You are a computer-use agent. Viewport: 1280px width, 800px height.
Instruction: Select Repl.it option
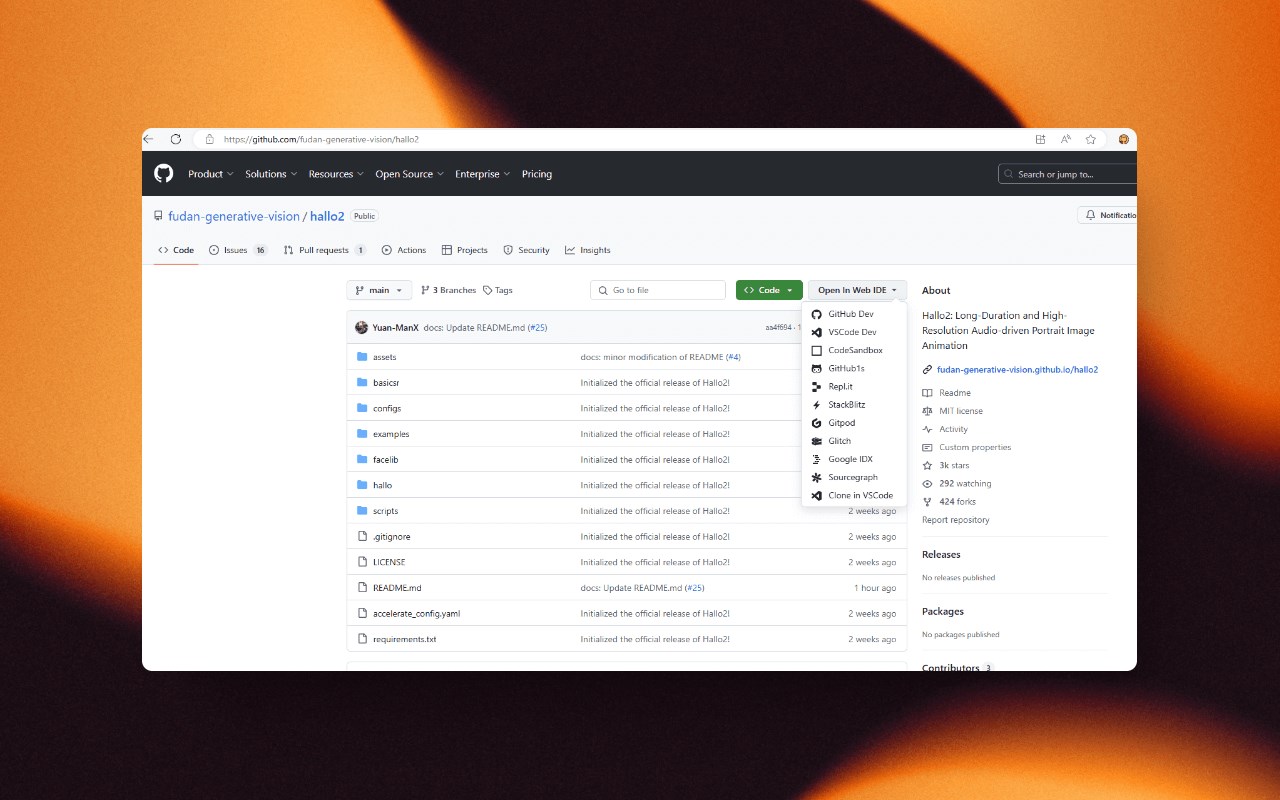coord(854,386)
